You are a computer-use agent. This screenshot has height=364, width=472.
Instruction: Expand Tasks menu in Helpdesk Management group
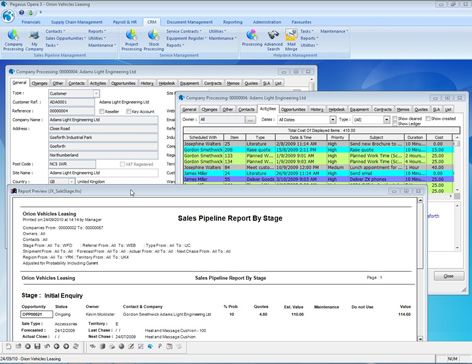pos(307,31)
